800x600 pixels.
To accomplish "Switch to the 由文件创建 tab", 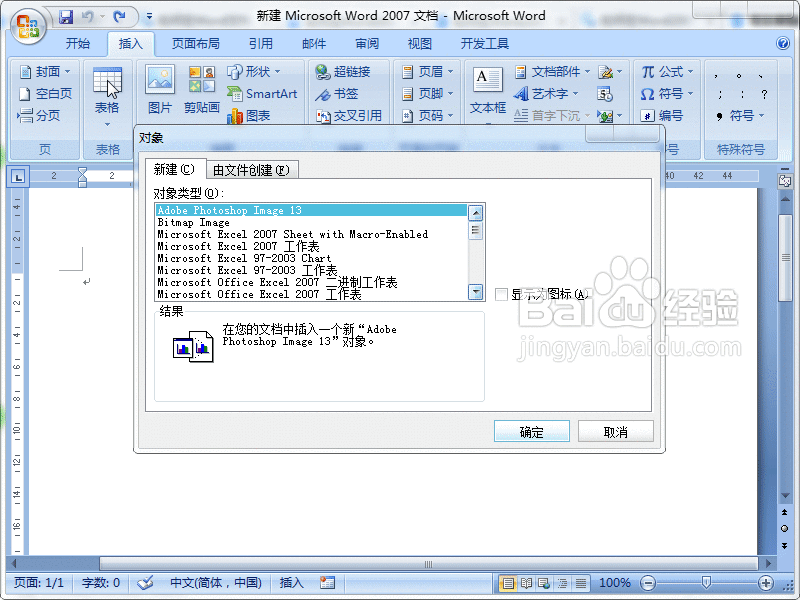I will [x=249, y=169].
